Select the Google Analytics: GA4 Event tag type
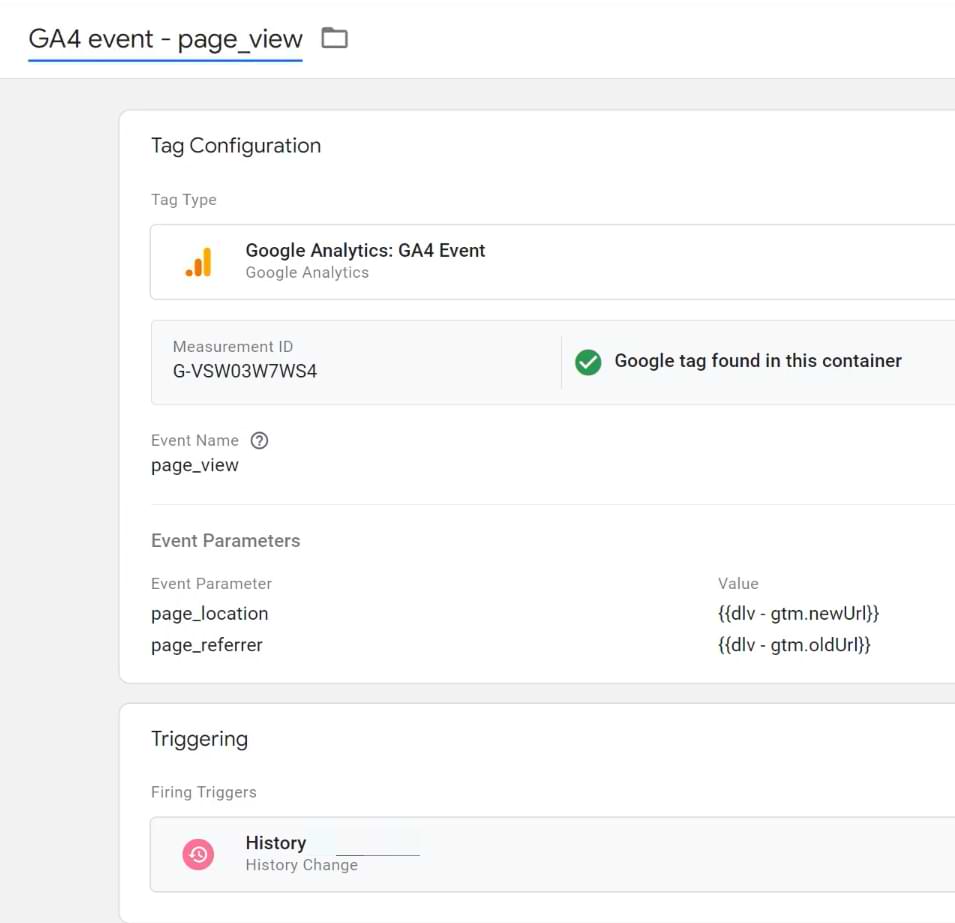The image size is (955, 923). (x=365, y=251)
